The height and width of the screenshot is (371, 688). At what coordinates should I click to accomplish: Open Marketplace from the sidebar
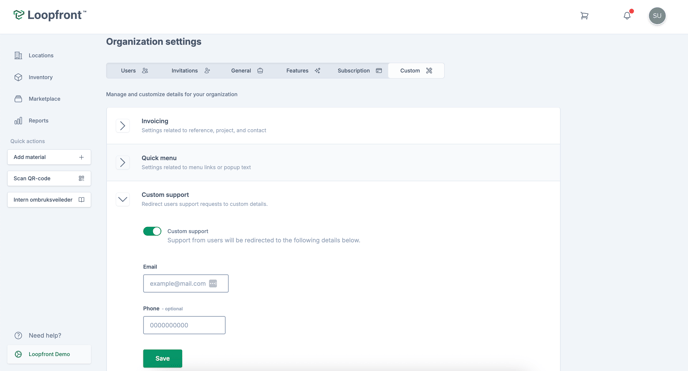pos(44,99)
